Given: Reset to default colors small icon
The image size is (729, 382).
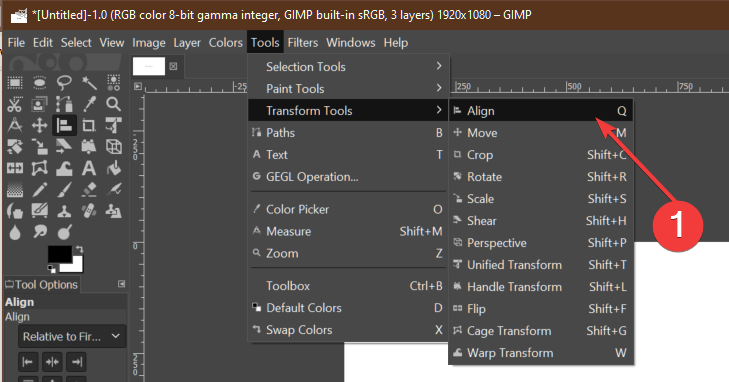Looking at the screenshot, I should pyautogui.click(x=52, y=269).
